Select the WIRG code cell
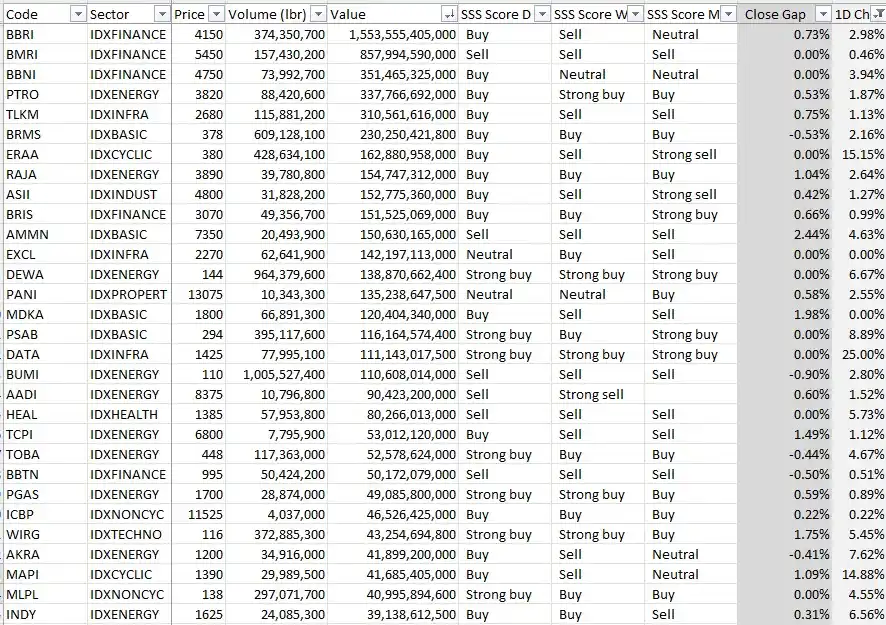The image size is (886, 625). point(45,535)
